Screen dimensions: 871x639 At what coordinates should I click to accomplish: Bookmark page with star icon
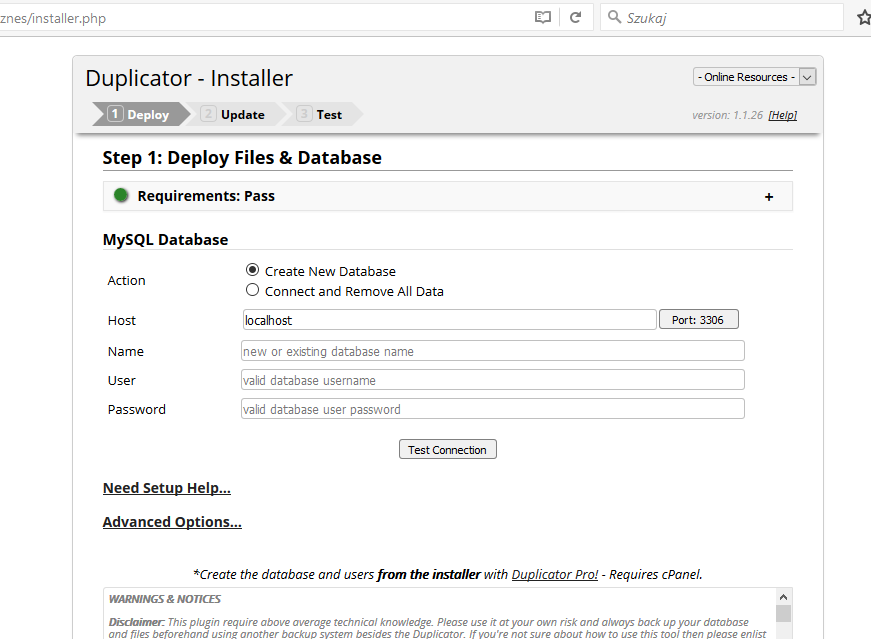[864, 18]
